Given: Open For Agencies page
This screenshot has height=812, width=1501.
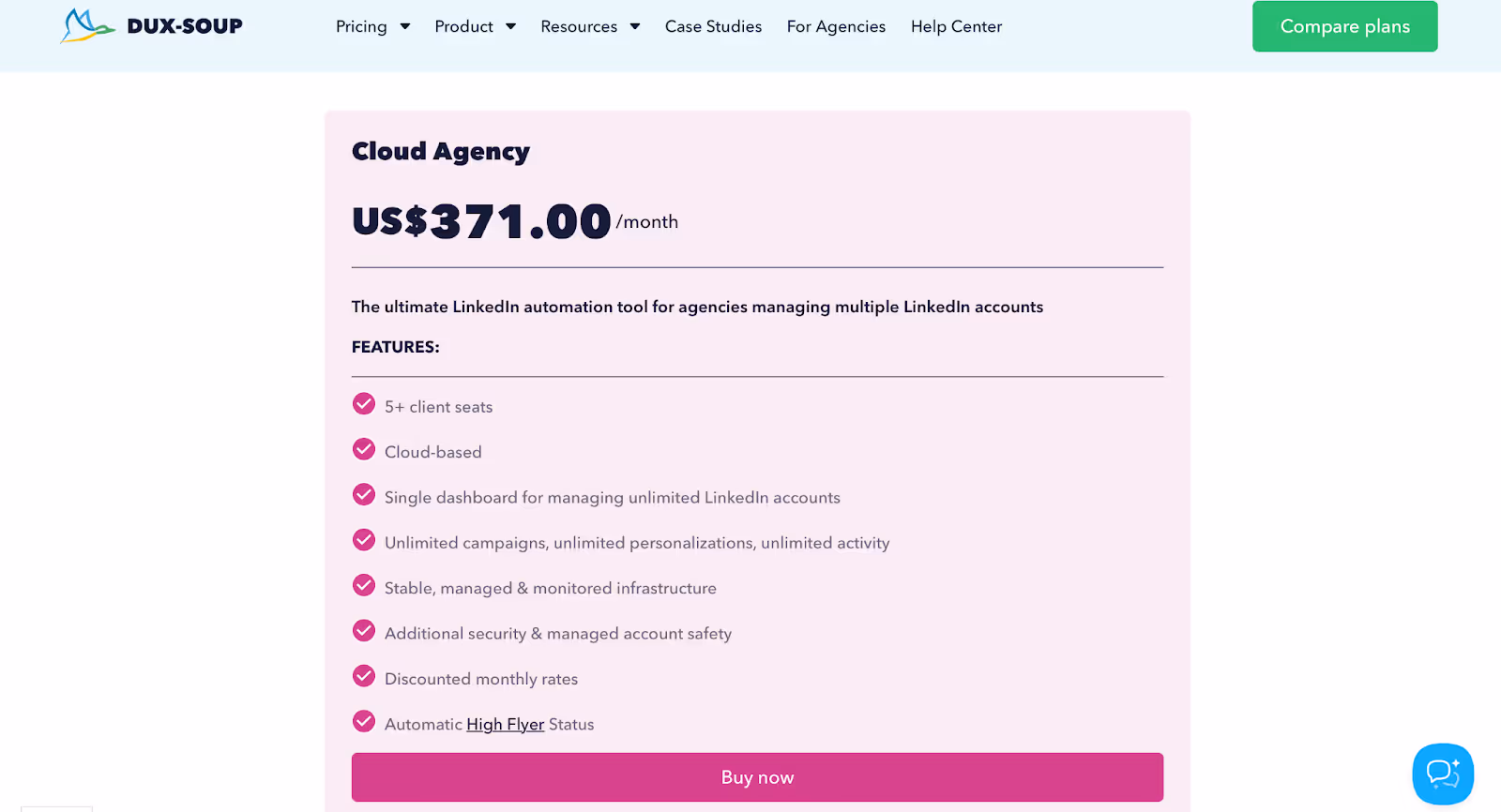Looking at the screenshot, I should [836, 26].
